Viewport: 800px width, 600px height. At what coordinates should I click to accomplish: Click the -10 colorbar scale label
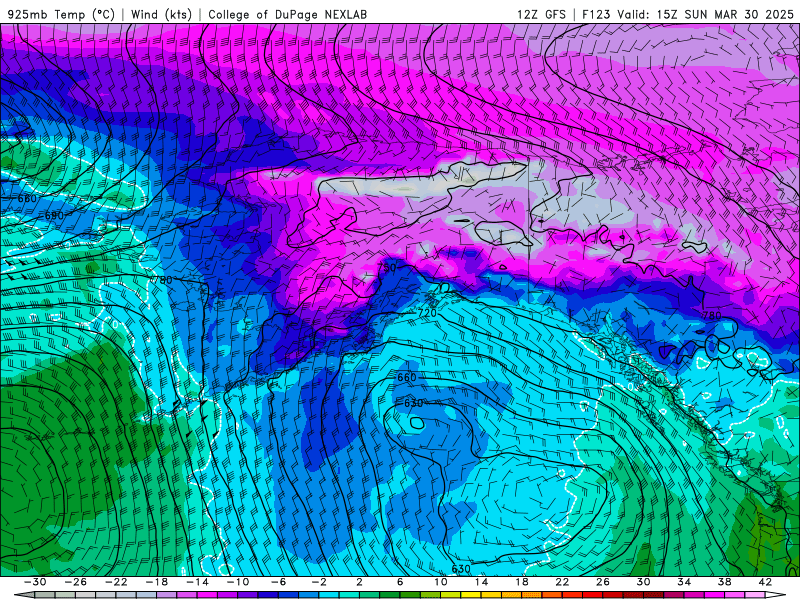point(238,582)
